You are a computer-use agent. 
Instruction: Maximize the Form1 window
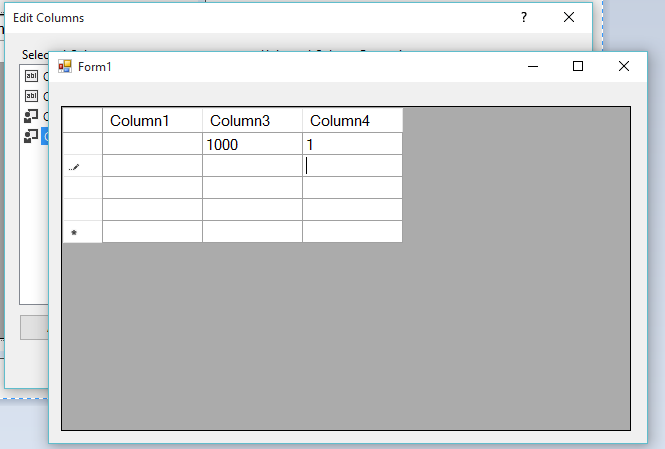(x=578, y=66)
